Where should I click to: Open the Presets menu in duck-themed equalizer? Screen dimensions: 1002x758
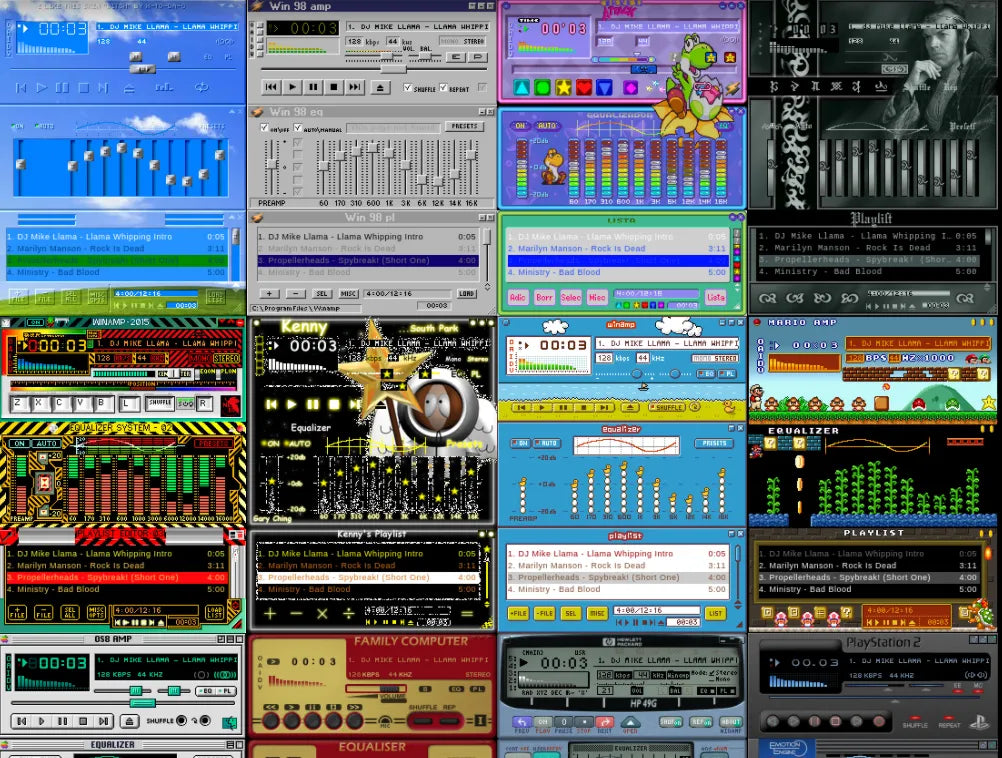714,443
